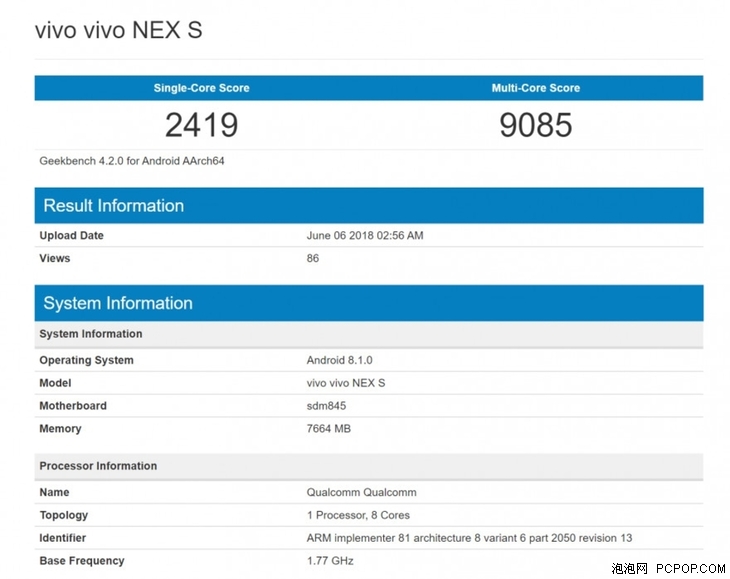
Task: Select the motherboard value sdm845
Action: [x=326, y=406]
